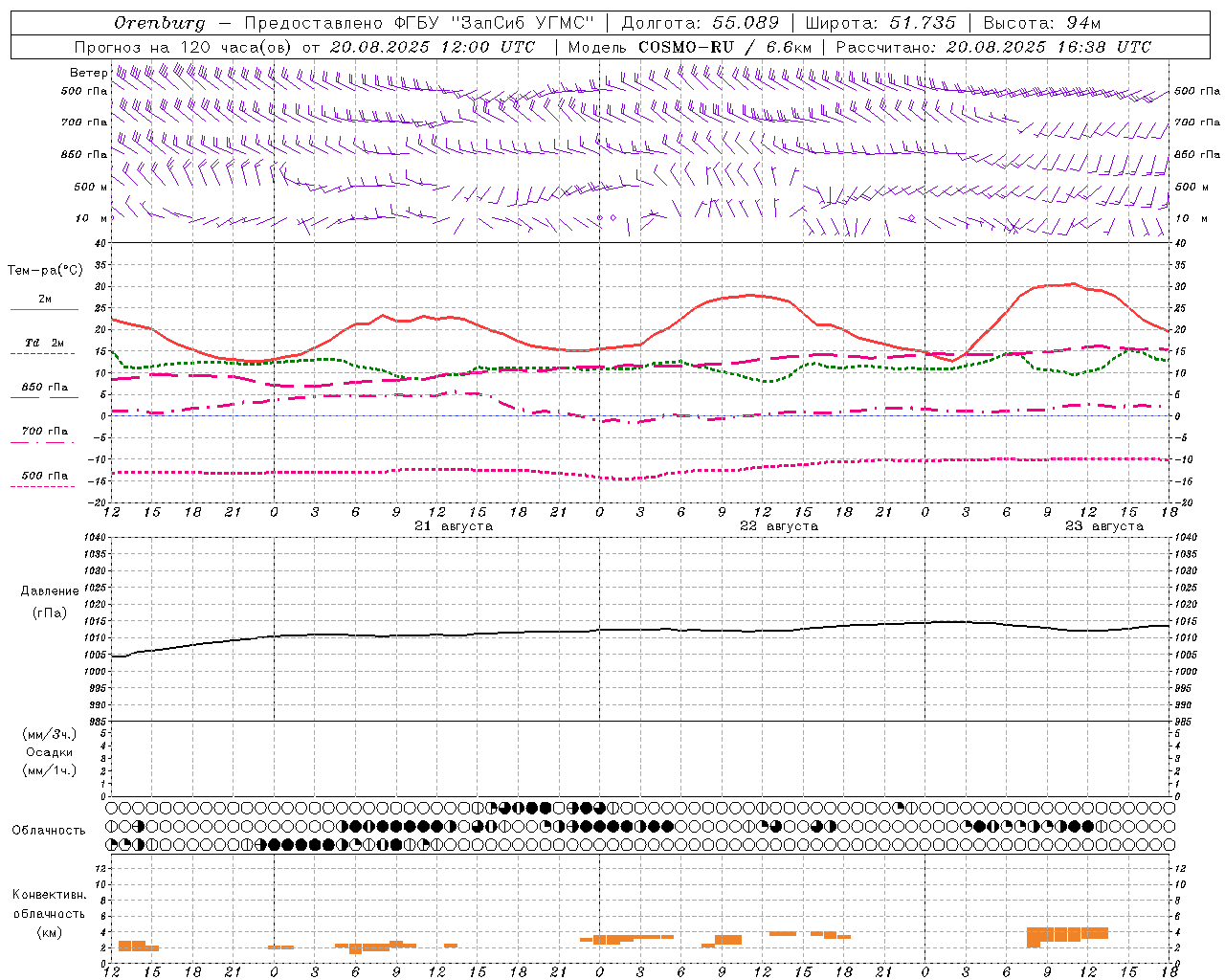1225x980 pixels.
Task: Click the red 2м legend line sample
Action: pos(44,309)
